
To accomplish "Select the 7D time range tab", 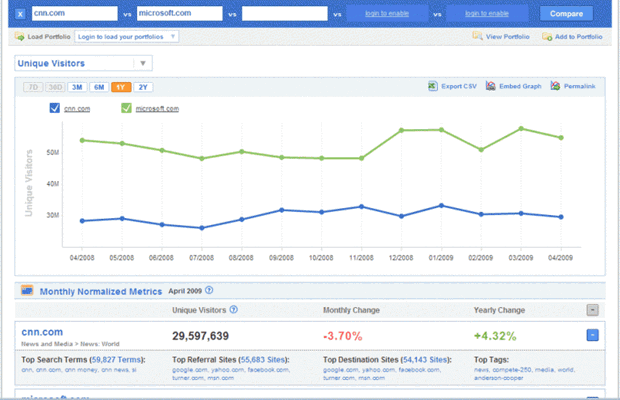I will point(33,87).
